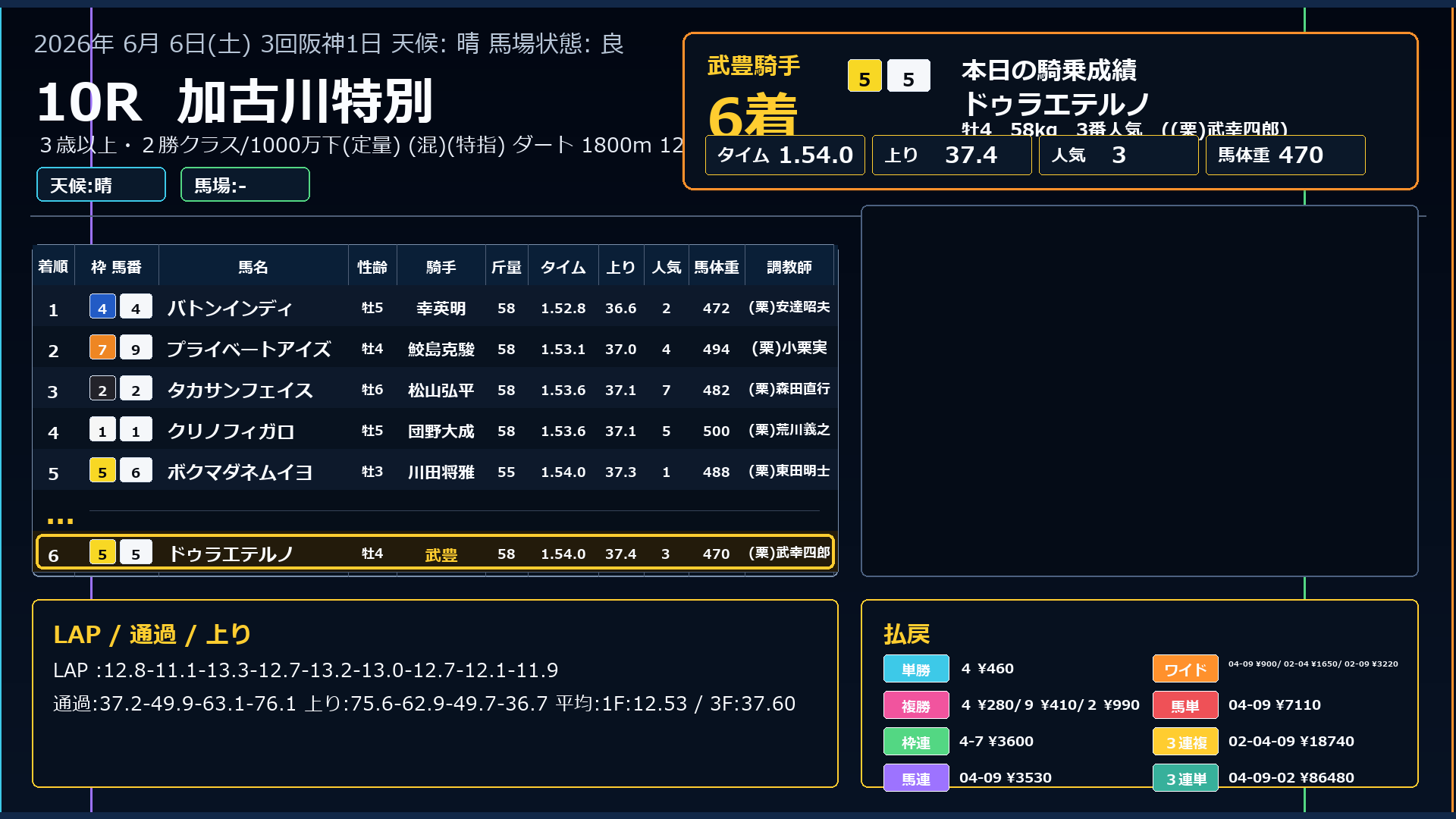
Task: Click the 人気 3 stat box
Action: pos(1119,155)
